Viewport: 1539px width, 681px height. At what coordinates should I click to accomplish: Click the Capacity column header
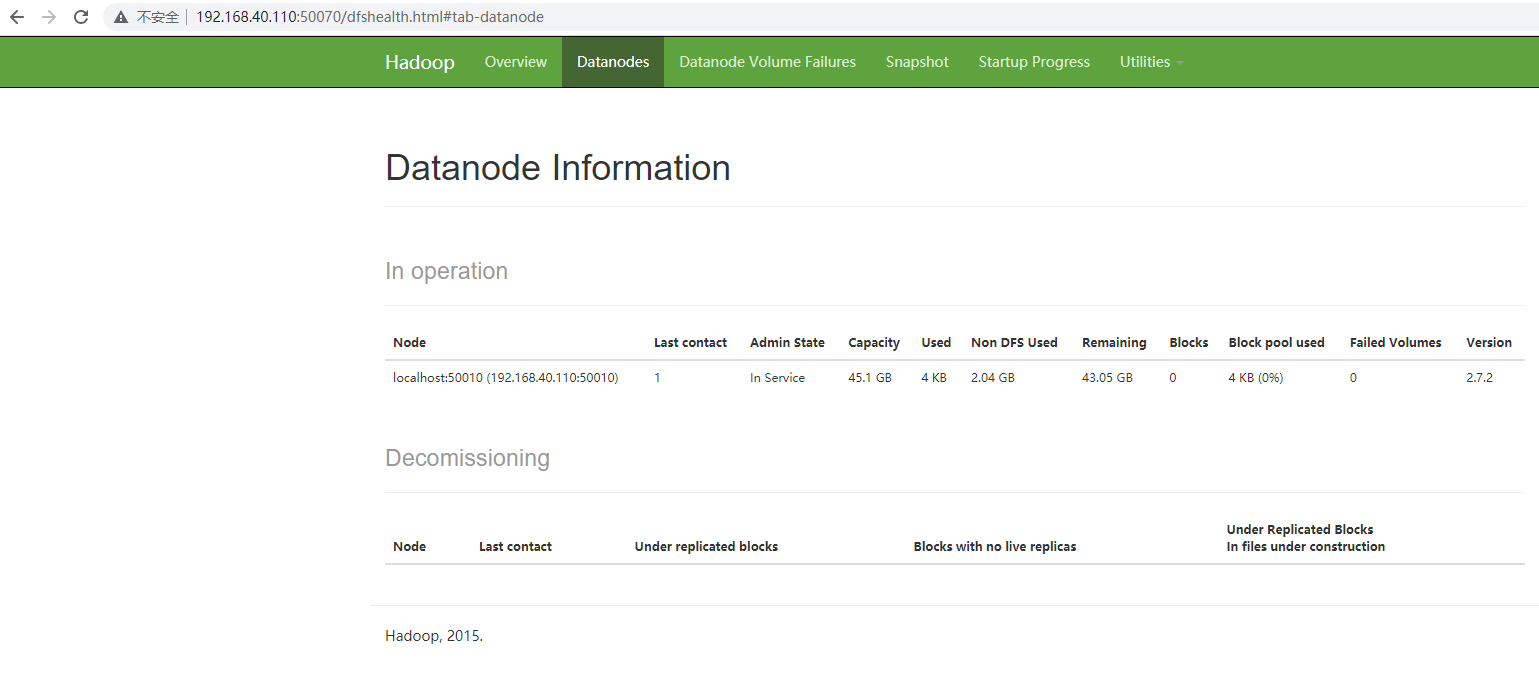(874, 342)
